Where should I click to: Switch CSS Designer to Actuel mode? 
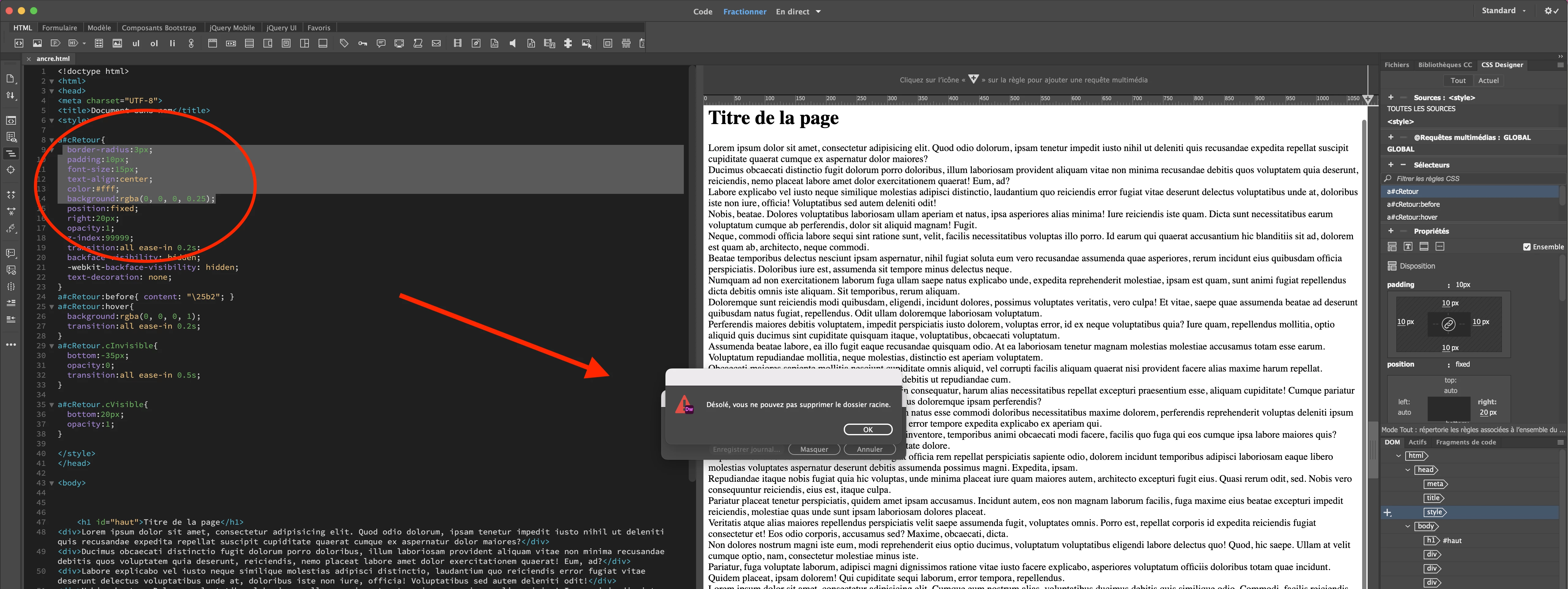[x=1488, y=80]
